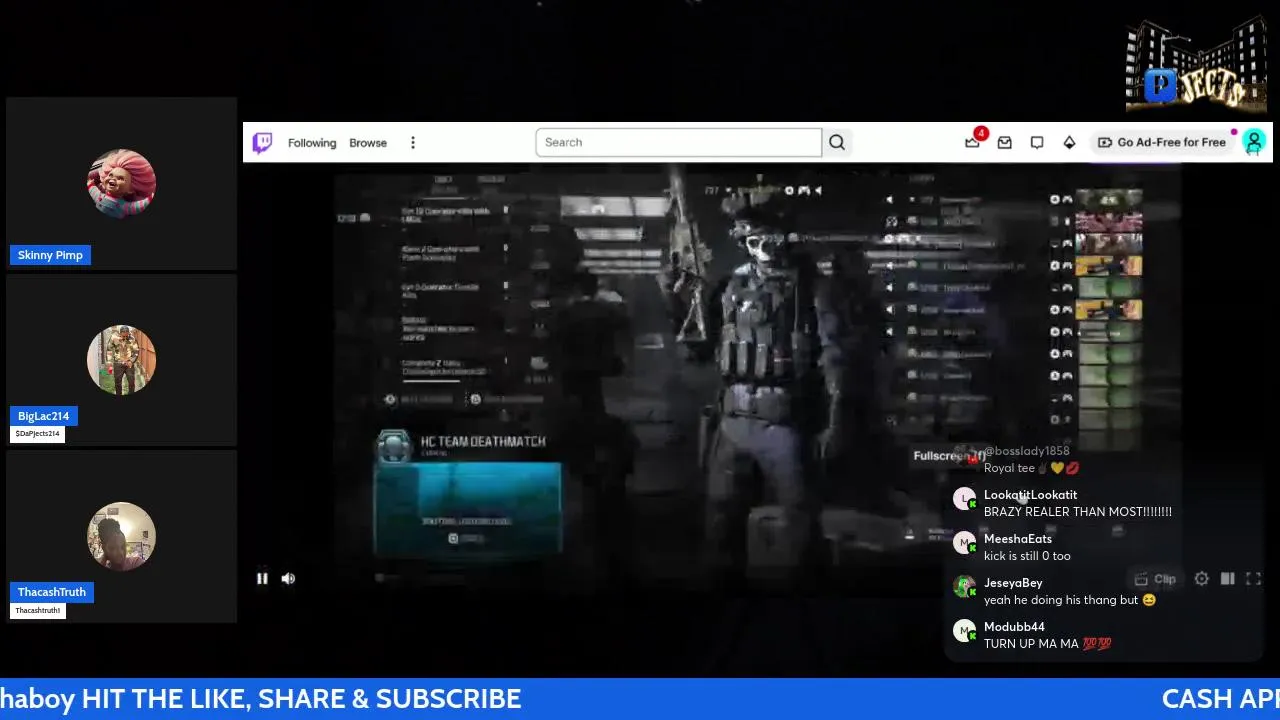The image size is (1280, 720).
Task: Click the Modubb44 chat username
Action: (x=1014, y=627)
